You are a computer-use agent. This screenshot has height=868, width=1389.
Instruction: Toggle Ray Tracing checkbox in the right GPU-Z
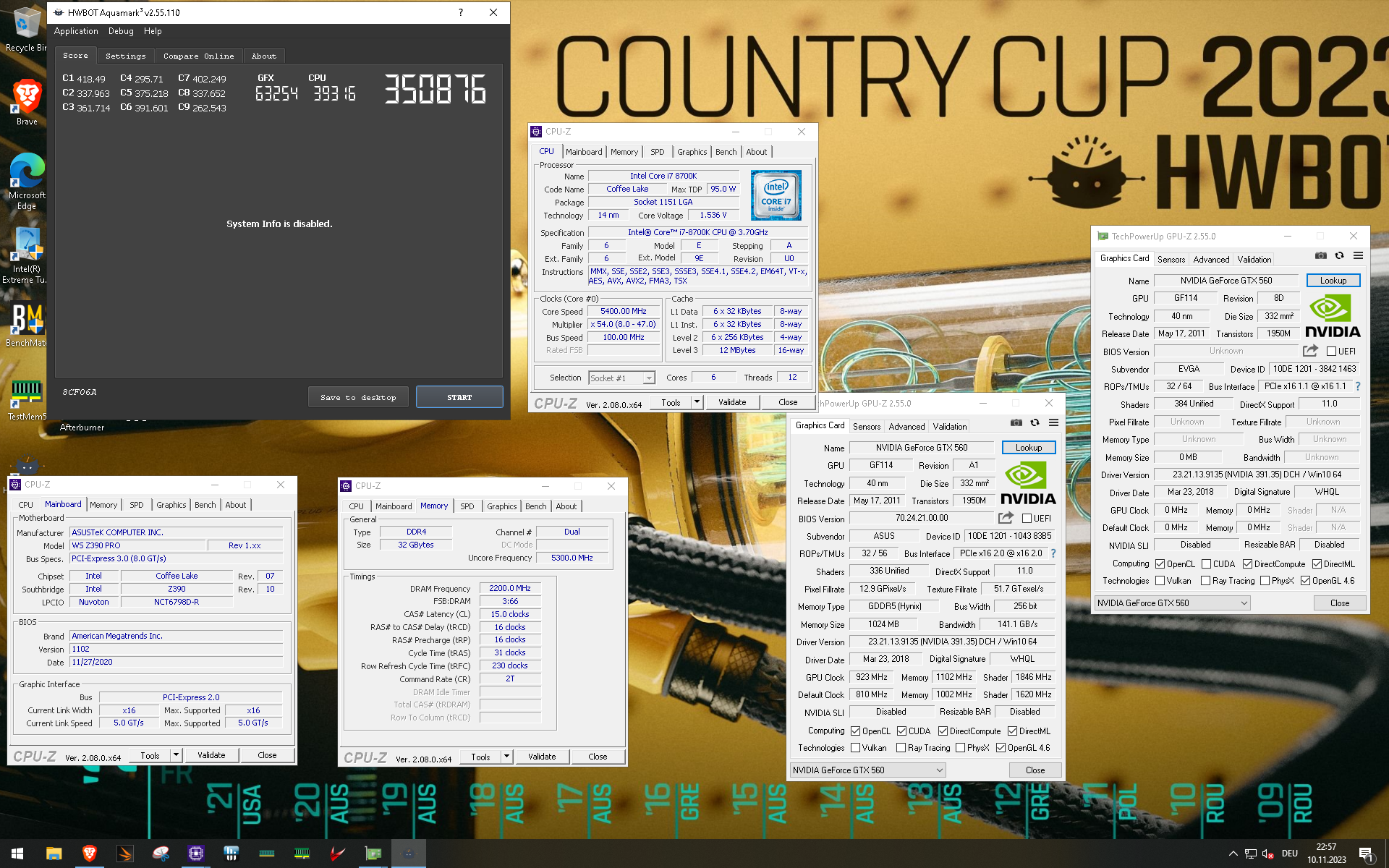tap(1206, 580)
